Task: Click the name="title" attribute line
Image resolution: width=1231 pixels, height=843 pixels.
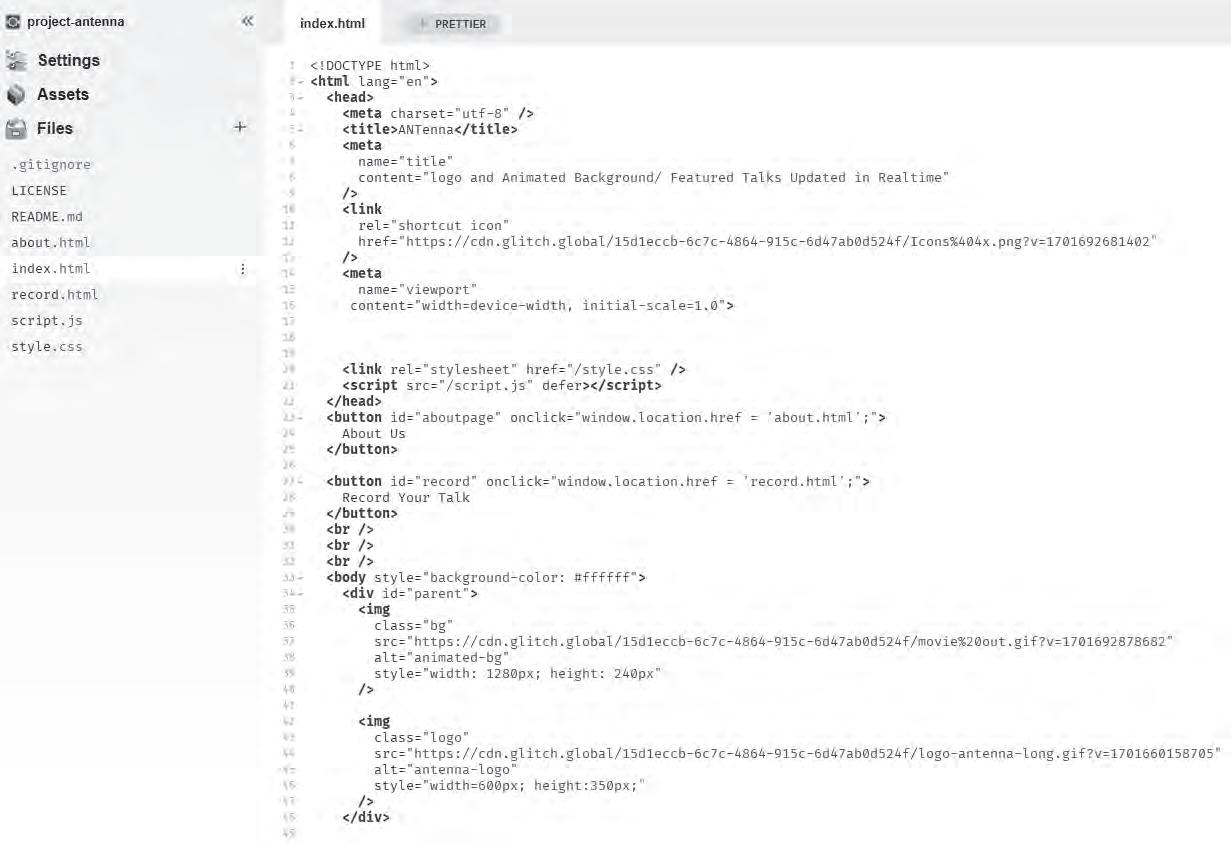Action: point(406,162)
